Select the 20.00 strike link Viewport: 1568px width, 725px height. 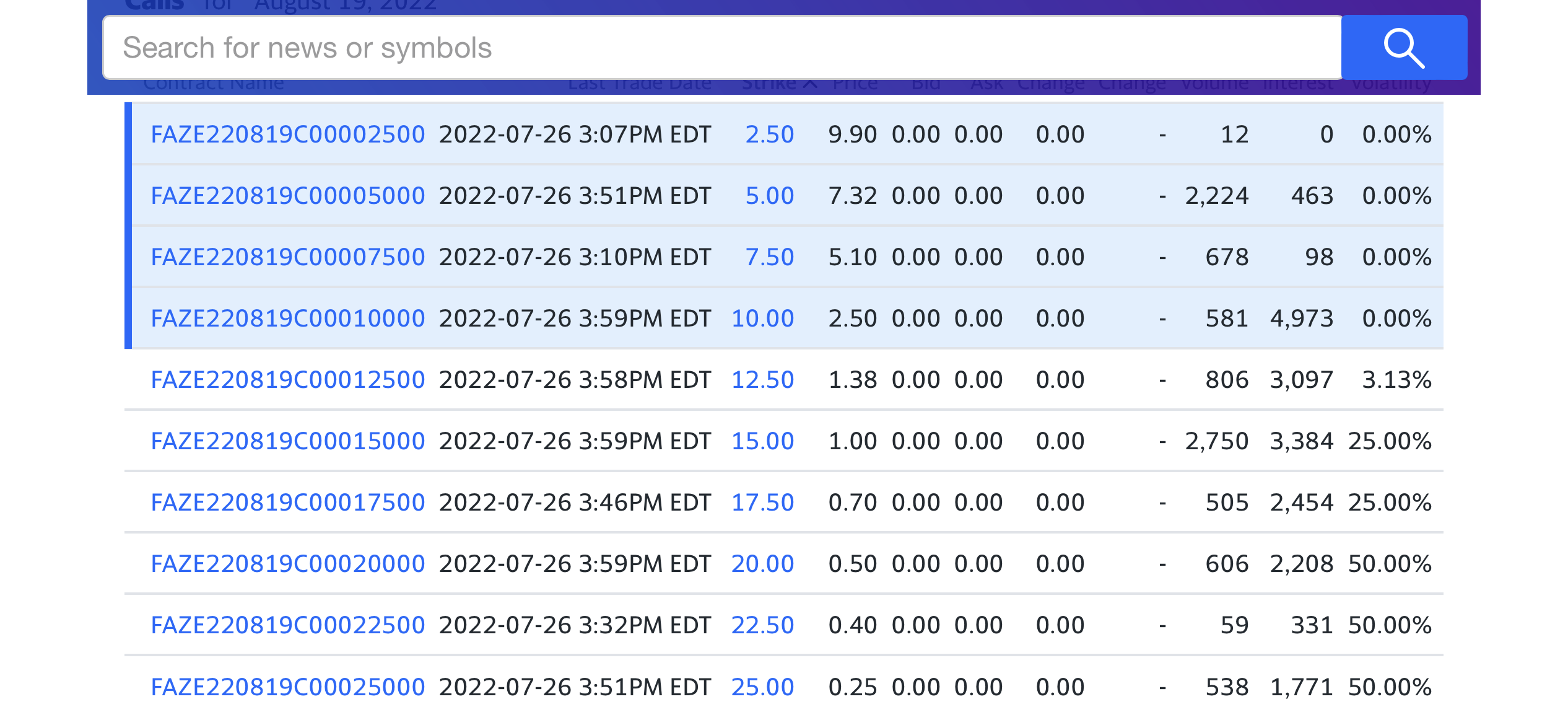coord(762,564)
